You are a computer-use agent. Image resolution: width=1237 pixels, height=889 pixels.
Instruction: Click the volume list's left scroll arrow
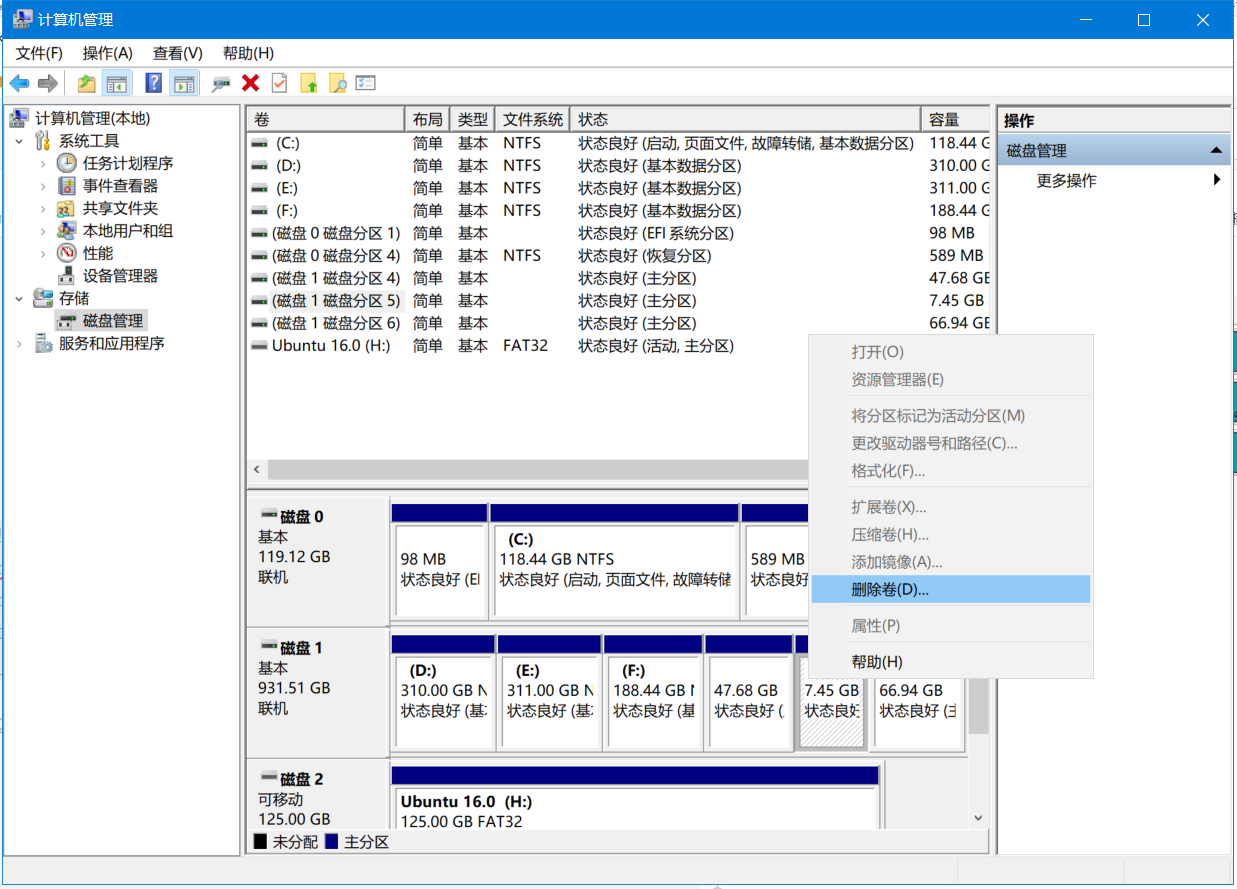pos(257,470)
